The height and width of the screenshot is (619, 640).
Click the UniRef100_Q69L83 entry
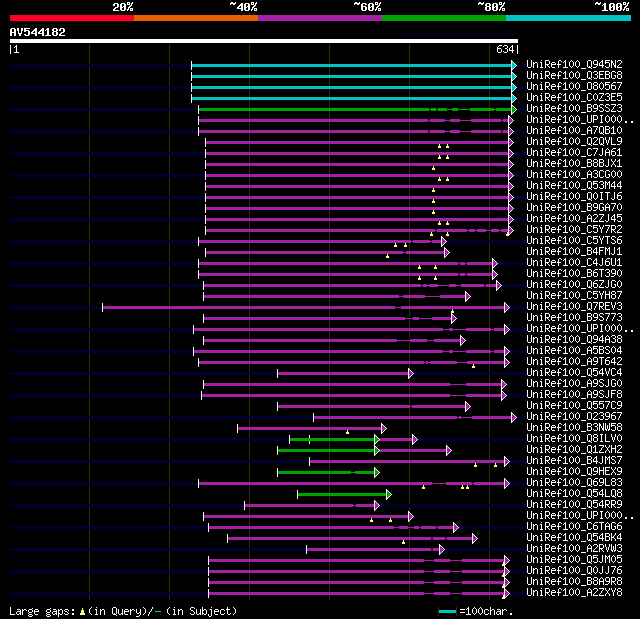pos(574,483)
